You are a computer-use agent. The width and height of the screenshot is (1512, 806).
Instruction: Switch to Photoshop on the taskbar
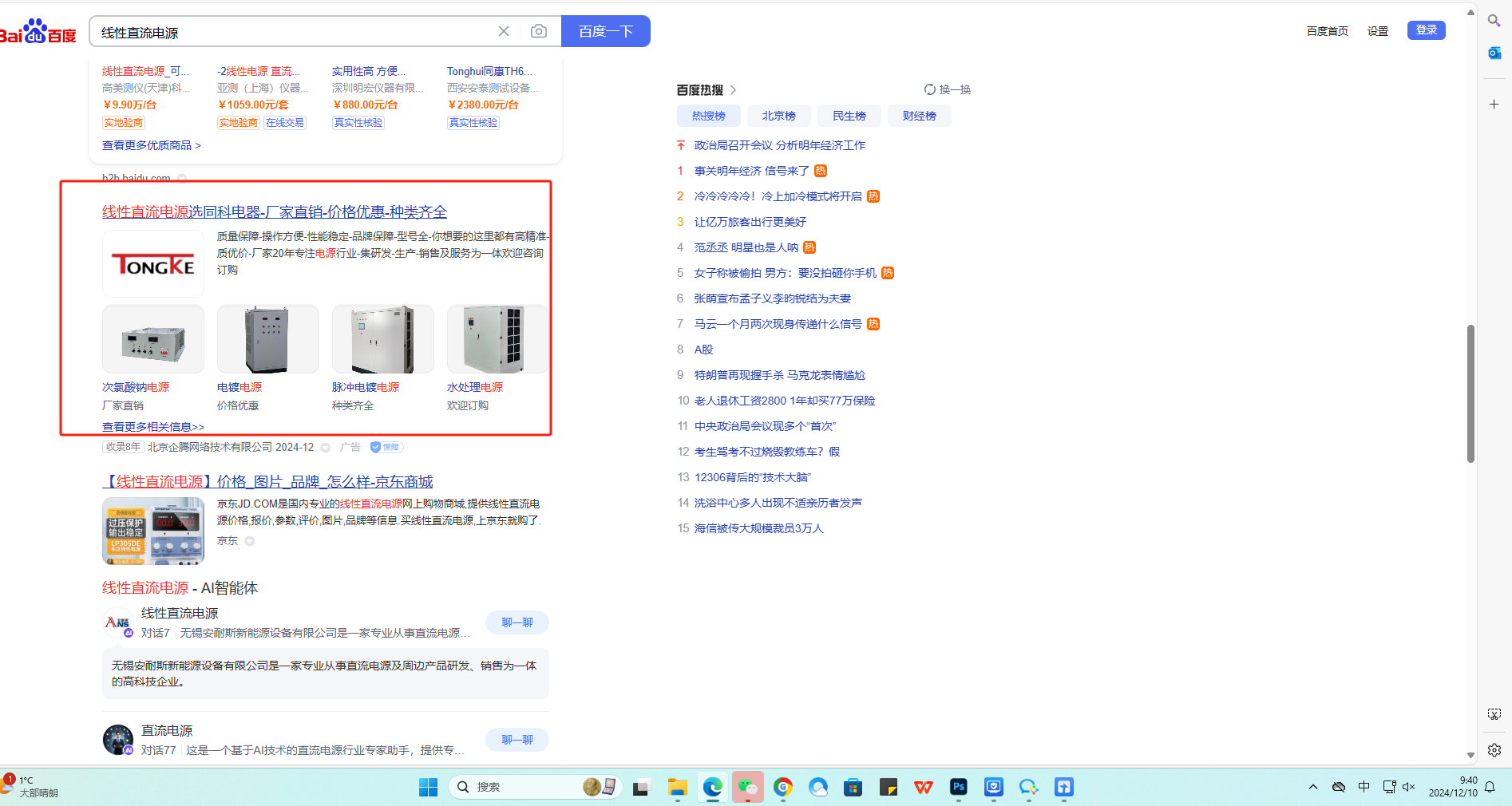click(959, 788)
